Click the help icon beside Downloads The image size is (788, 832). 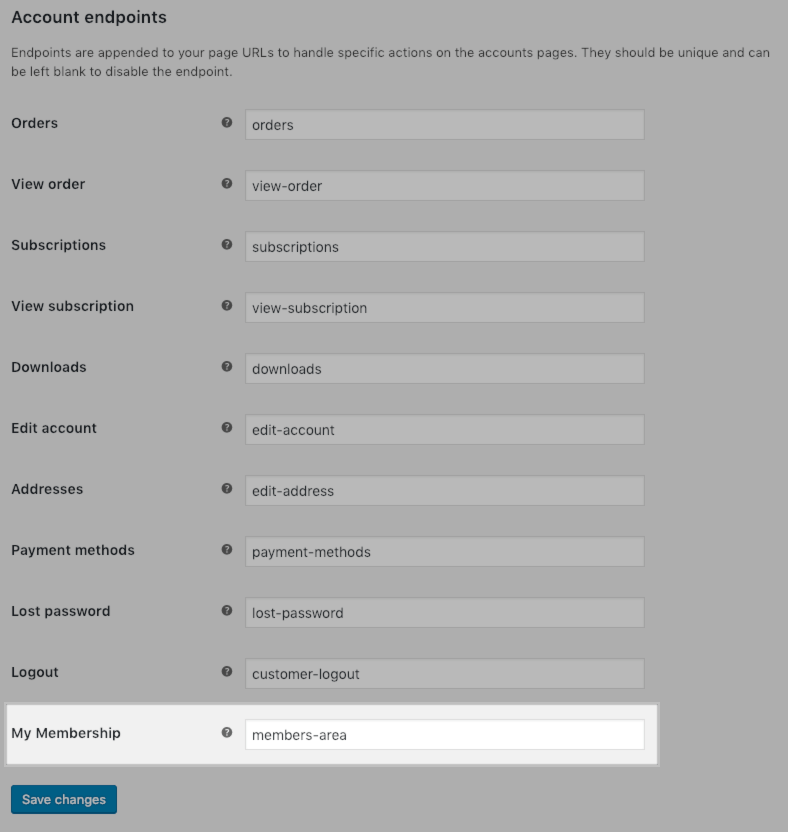[227, 365]
